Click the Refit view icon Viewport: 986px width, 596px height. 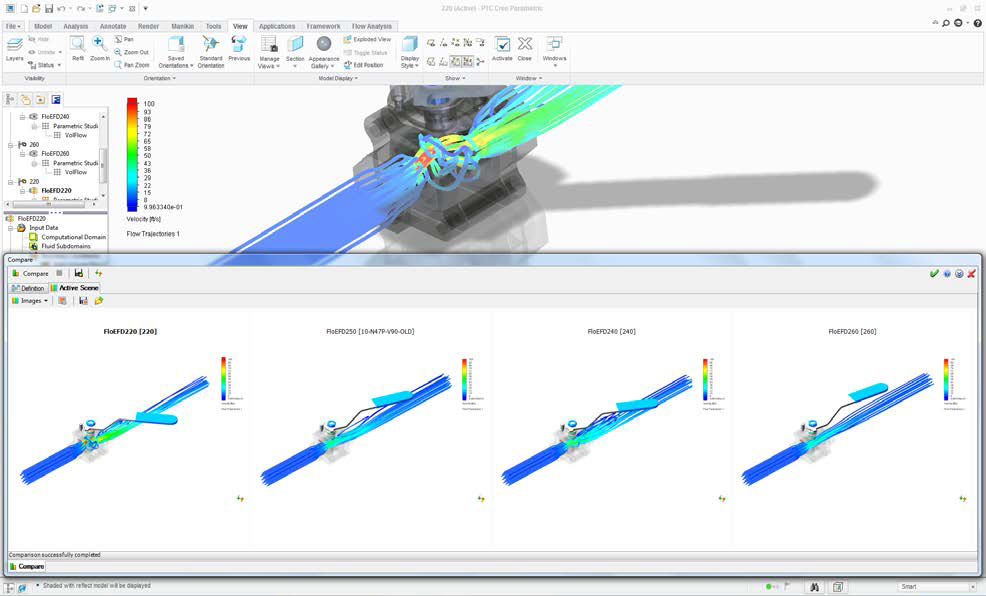coord(77,46)
